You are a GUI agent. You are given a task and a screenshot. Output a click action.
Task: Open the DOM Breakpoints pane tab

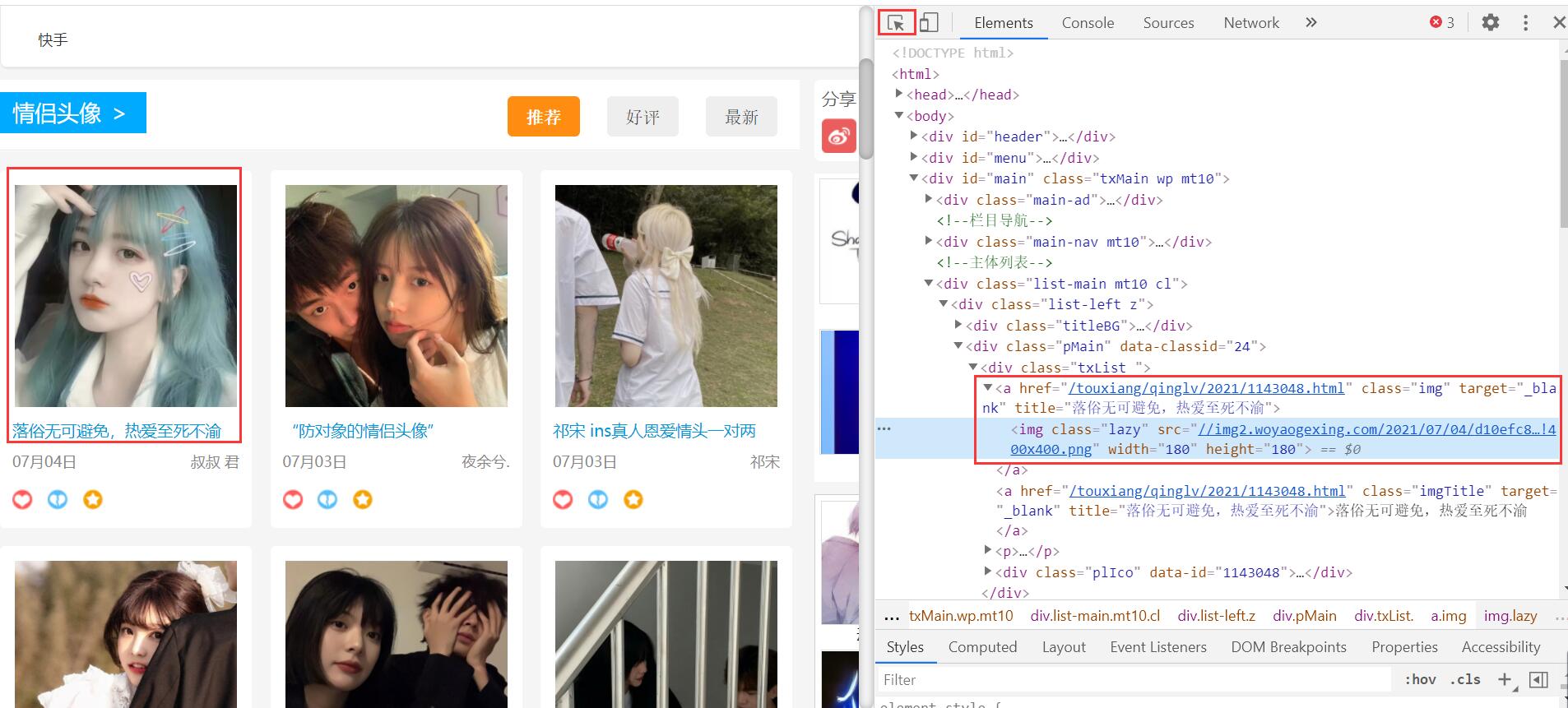(x=1288, y=647)
